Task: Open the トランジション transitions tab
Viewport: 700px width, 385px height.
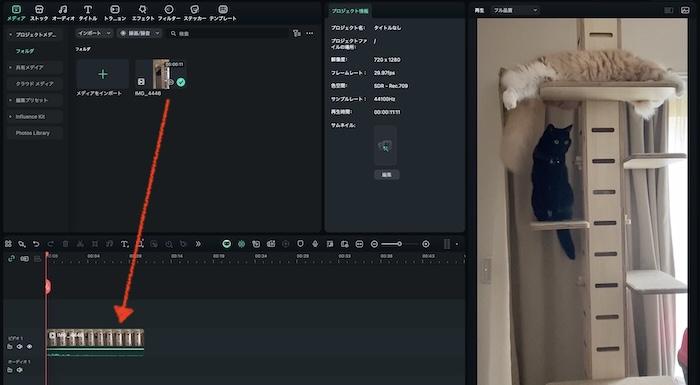Action: click(115, 13)
